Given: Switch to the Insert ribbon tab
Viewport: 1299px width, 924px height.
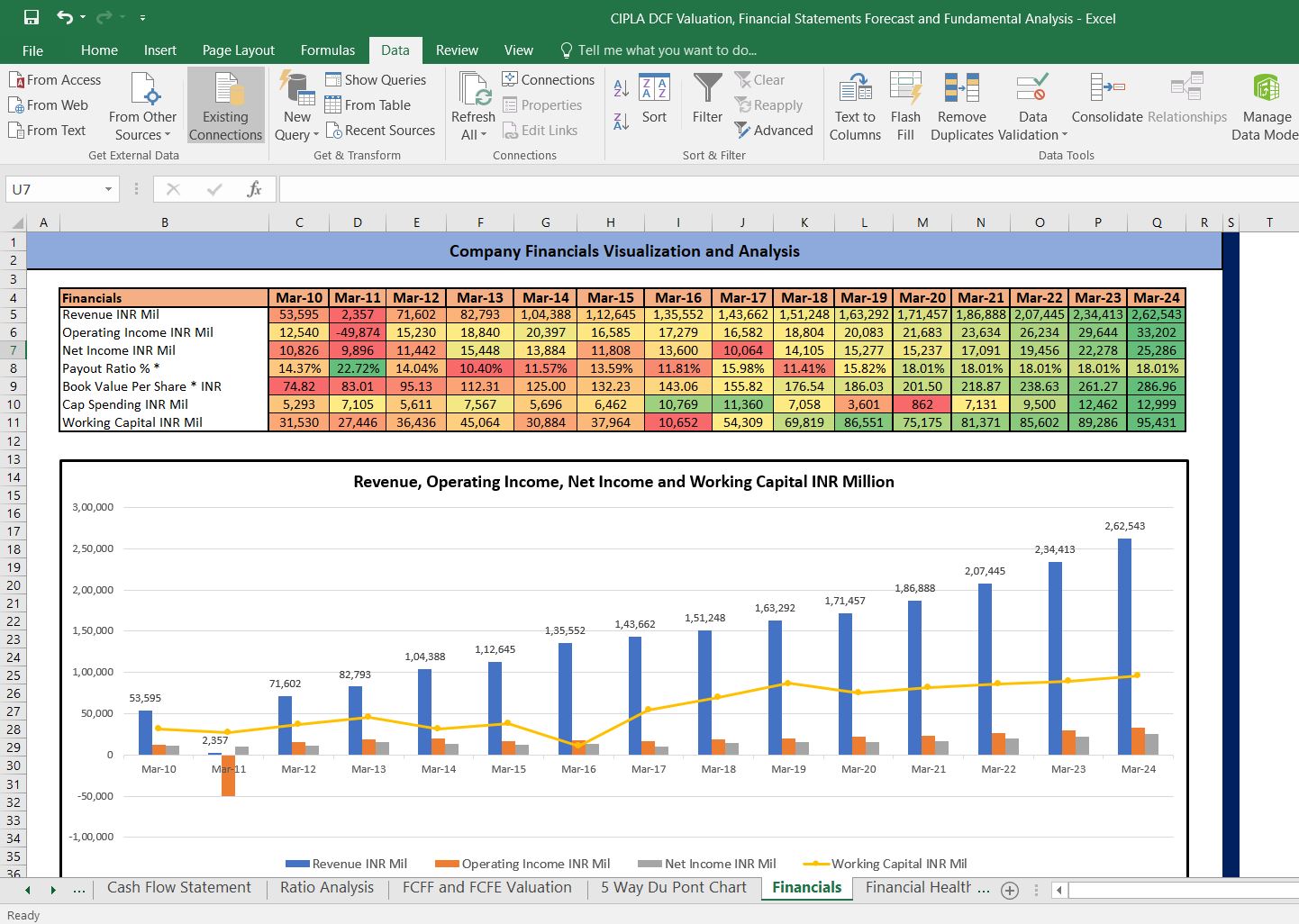Looking at the screenshot, I should (x=160, y=50).
